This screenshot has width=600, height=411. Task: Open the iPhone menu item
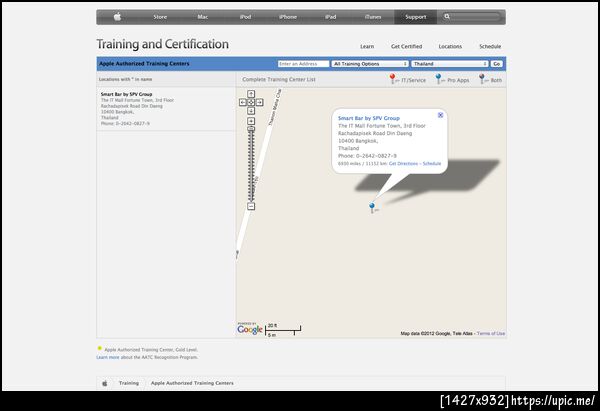(x=288, y=17)
